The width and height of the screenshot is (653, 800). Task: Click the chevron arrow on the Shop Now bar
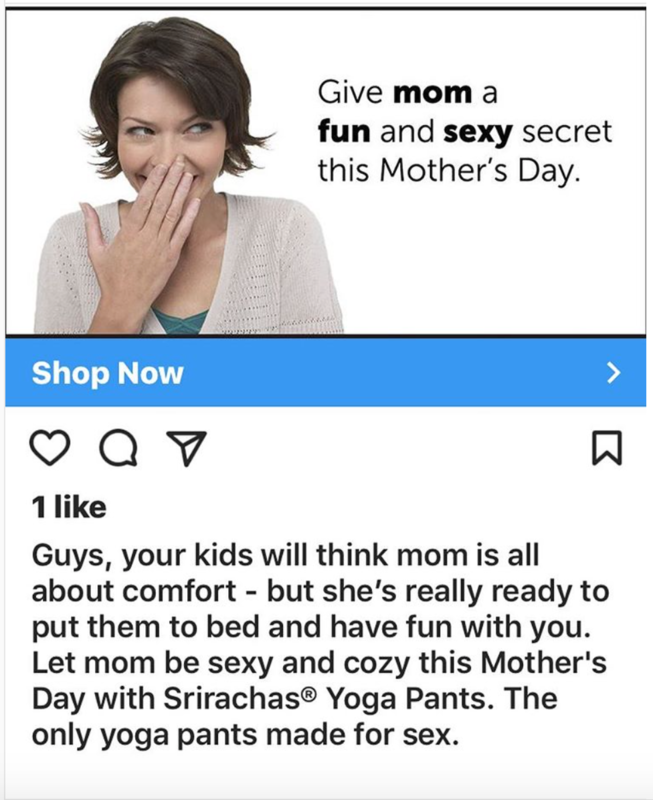click(615, 374)
